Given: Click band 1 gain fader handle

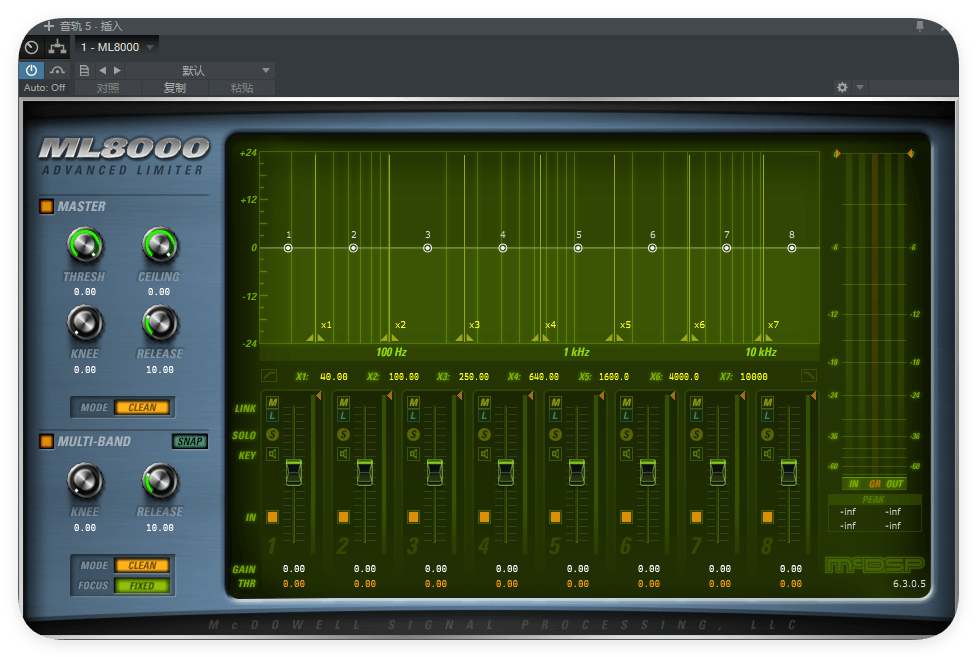Looking at the screenshot, I should coord(293,472).
